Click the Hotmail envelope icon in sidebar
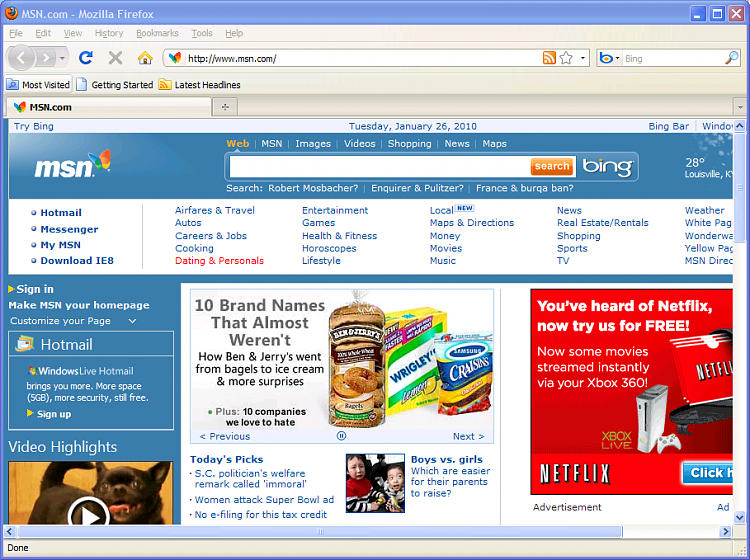 tap(24, 344)
